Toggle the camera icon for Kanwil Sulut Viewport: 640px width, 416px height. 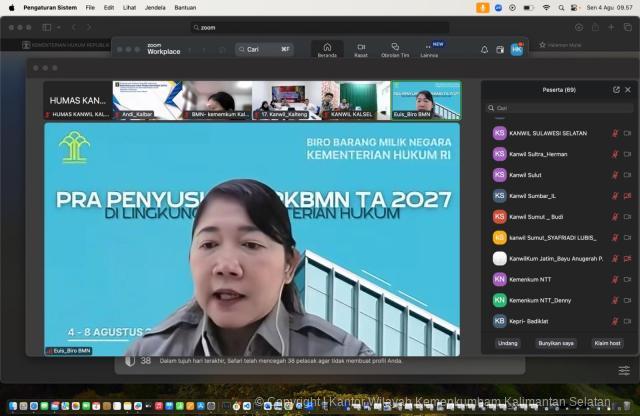[627, 175]
